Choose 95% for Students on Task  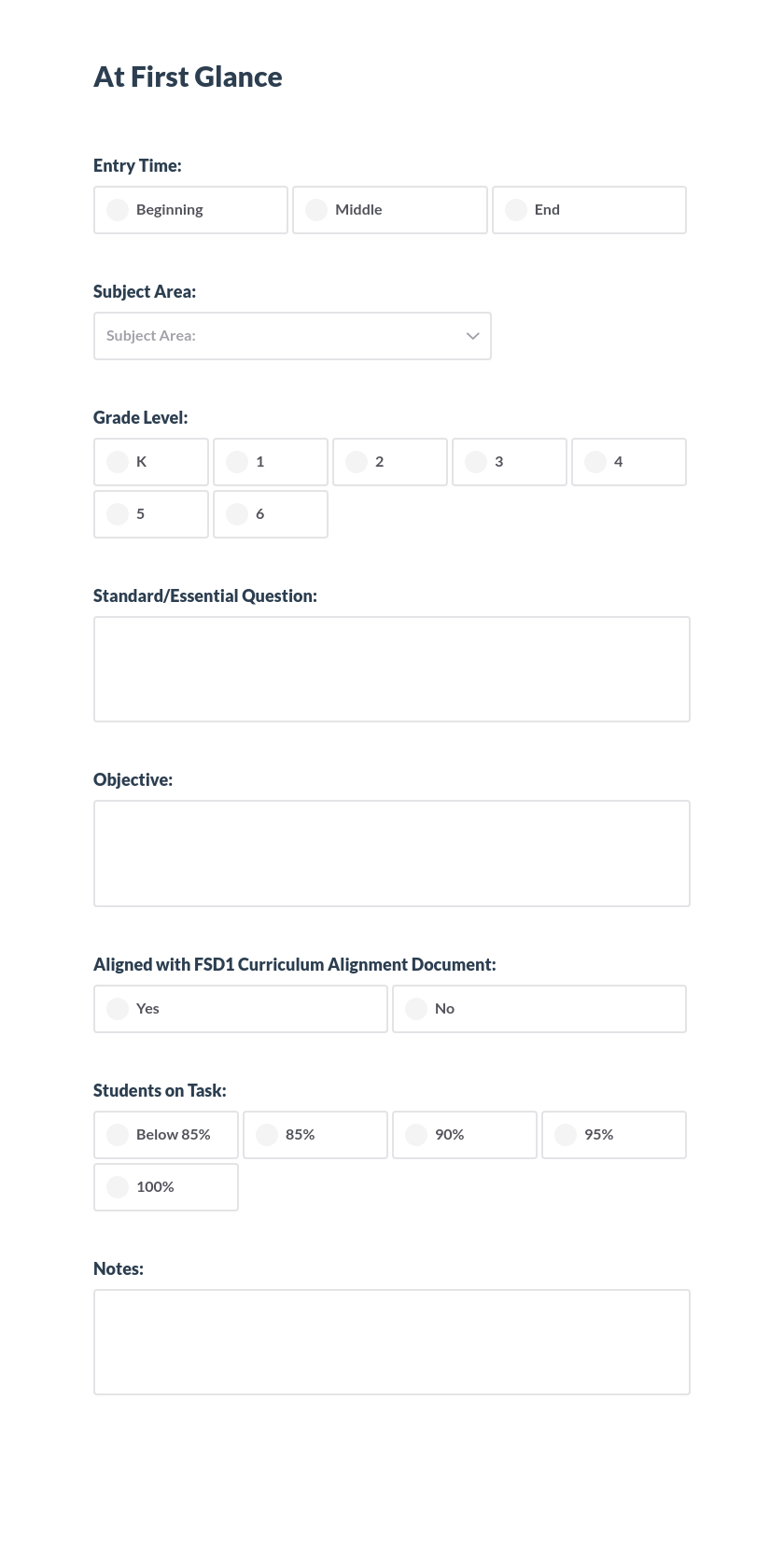[613, 1134]
